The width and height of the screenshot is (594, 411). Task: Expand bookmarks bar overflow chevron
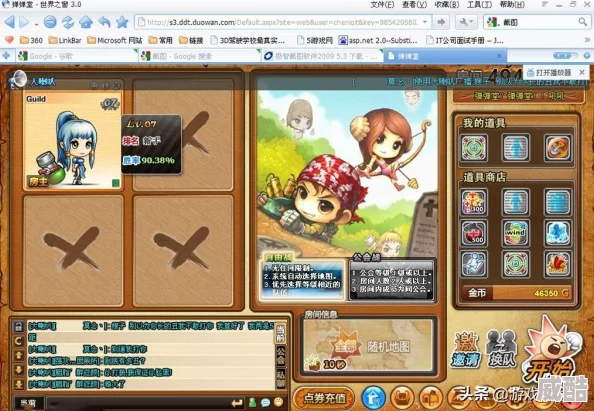[x=587, y=40]
